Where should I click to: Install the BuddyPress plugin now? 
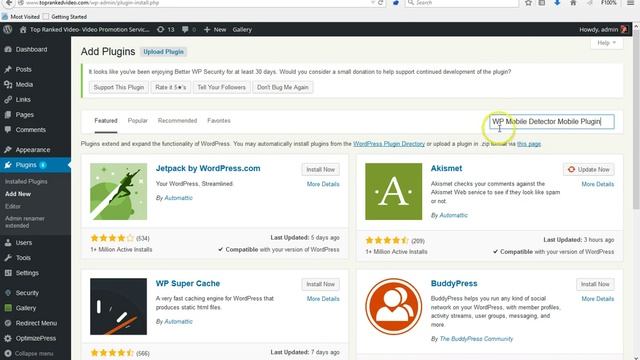pos(595,284)
